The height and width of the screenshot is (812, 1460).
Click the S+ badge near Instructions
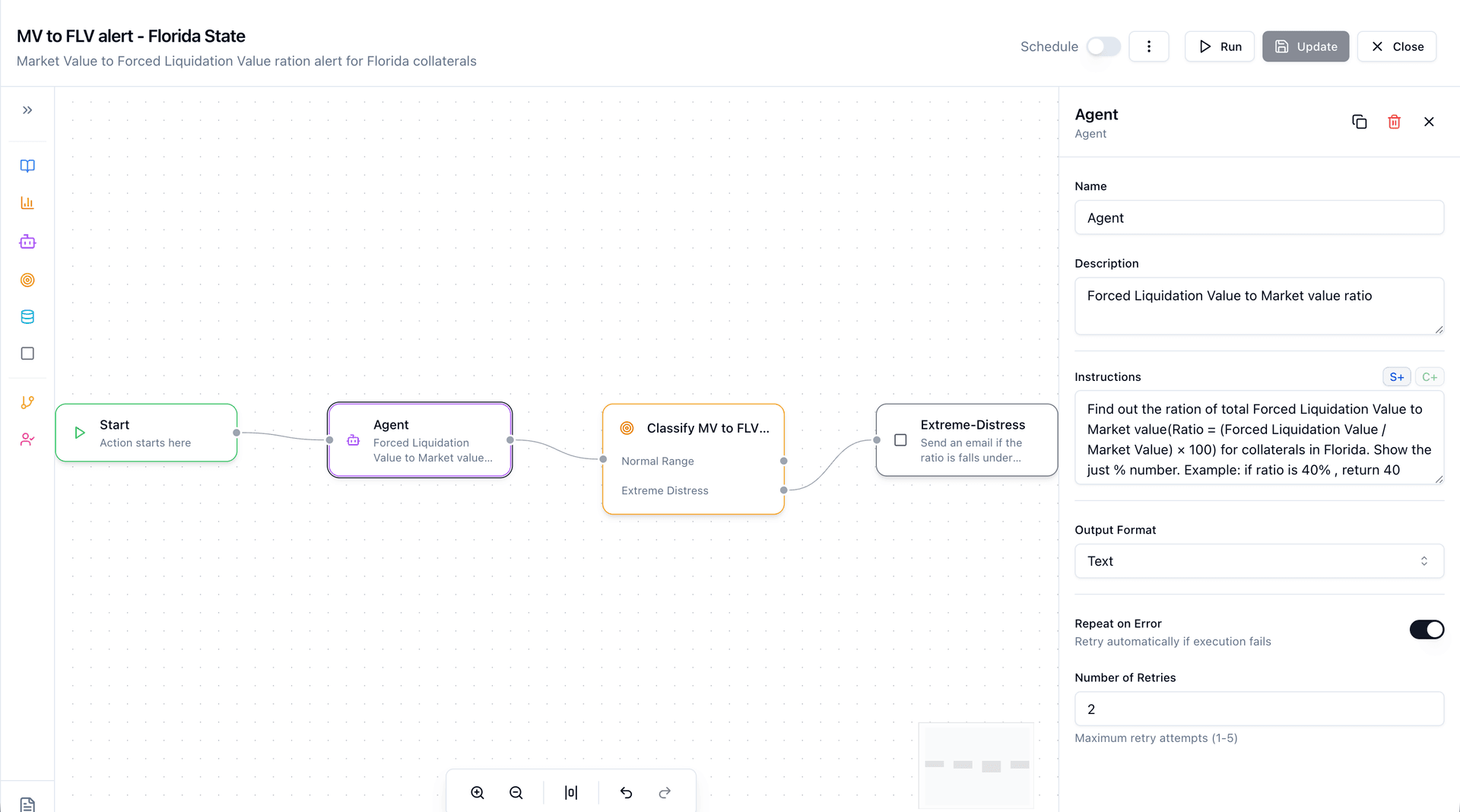pos(1396,376)
